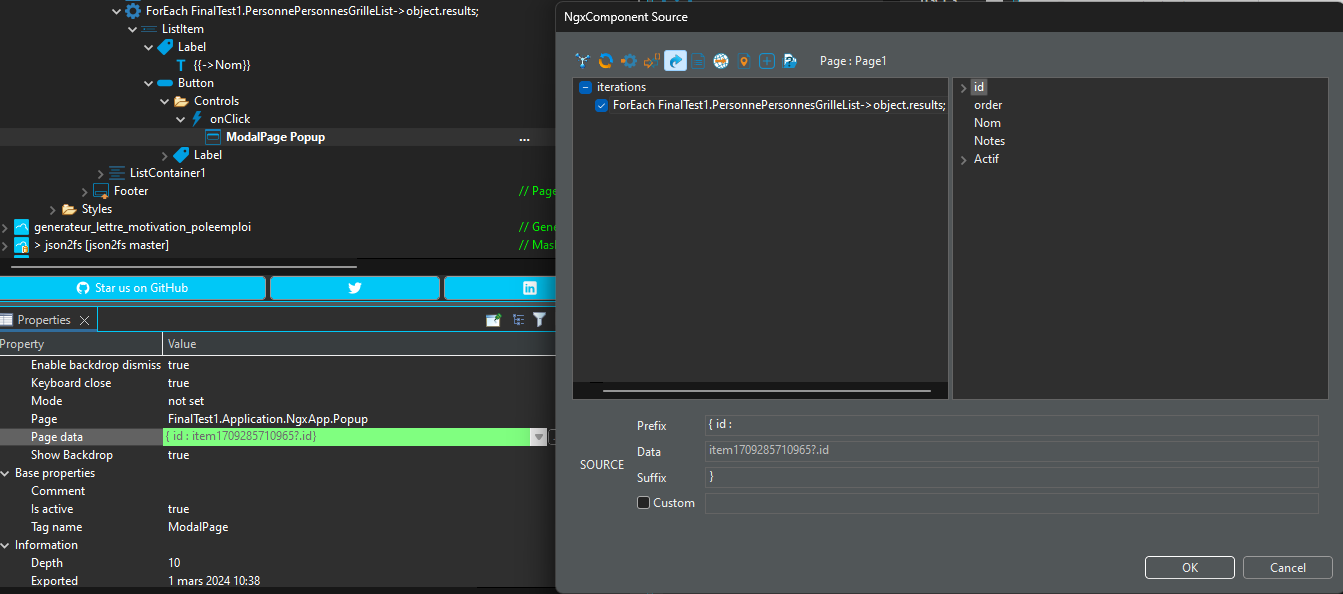Screen dimensions: 1343x594
Task: Click the network nodes icon in toolbar
Action: click(x=583, y=61)
